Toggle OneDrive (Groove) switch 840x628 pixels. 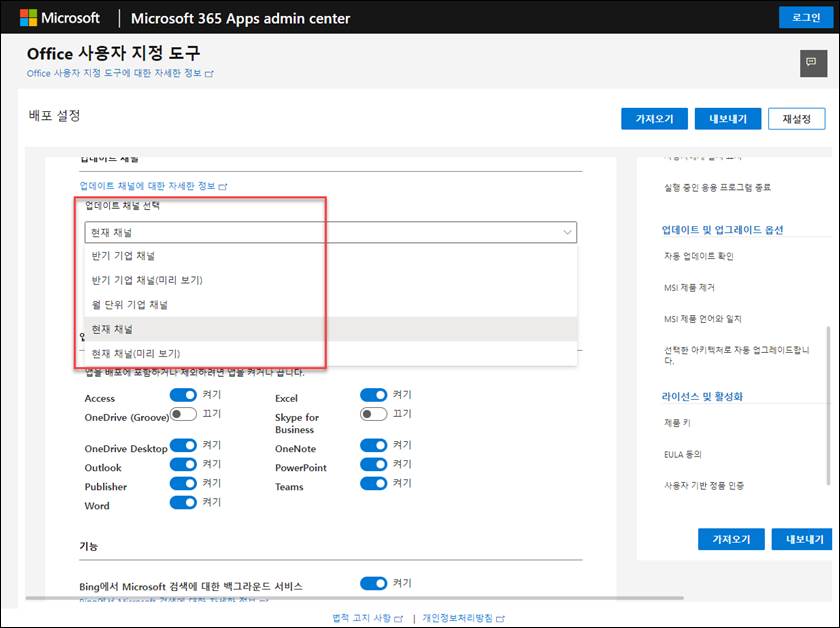click(183, 414)
